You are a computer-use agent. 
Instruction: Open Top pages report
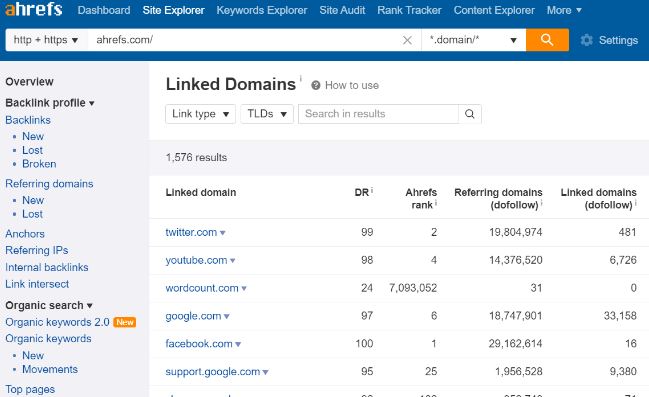[30, 389]
